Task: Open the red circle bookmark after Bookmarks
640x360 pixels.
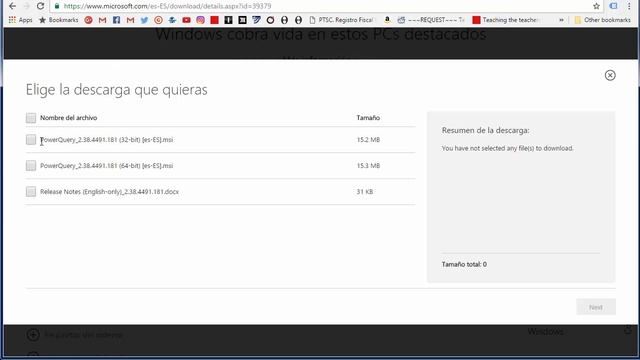Action: click(x=88, y=20)
